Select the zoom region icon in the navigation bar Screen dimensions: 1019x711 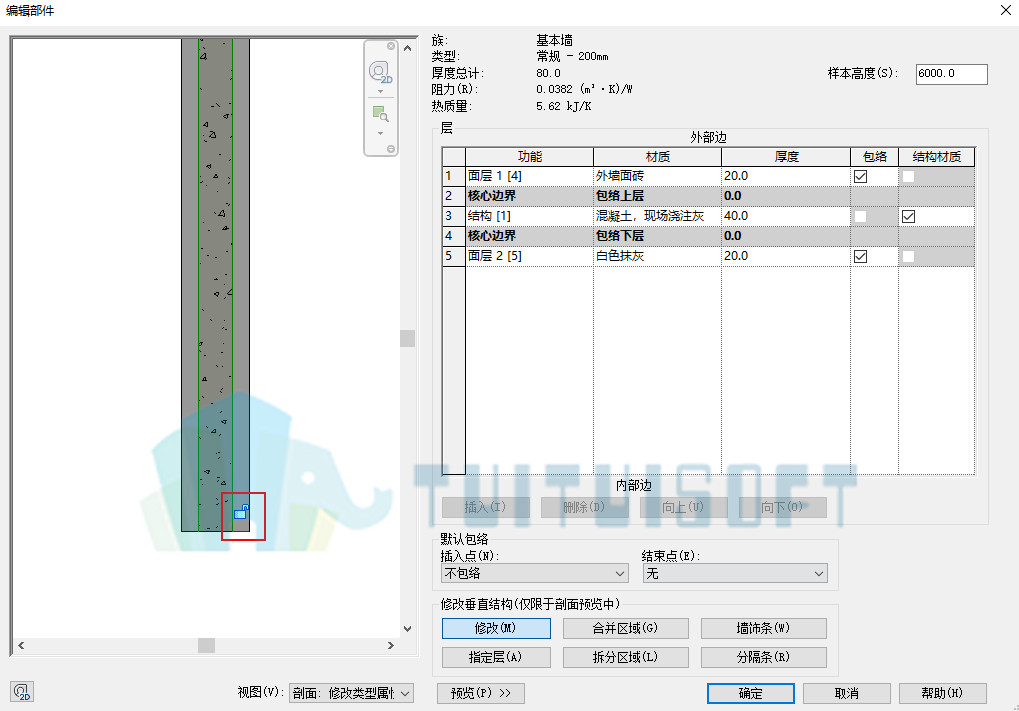pos(380,114)
